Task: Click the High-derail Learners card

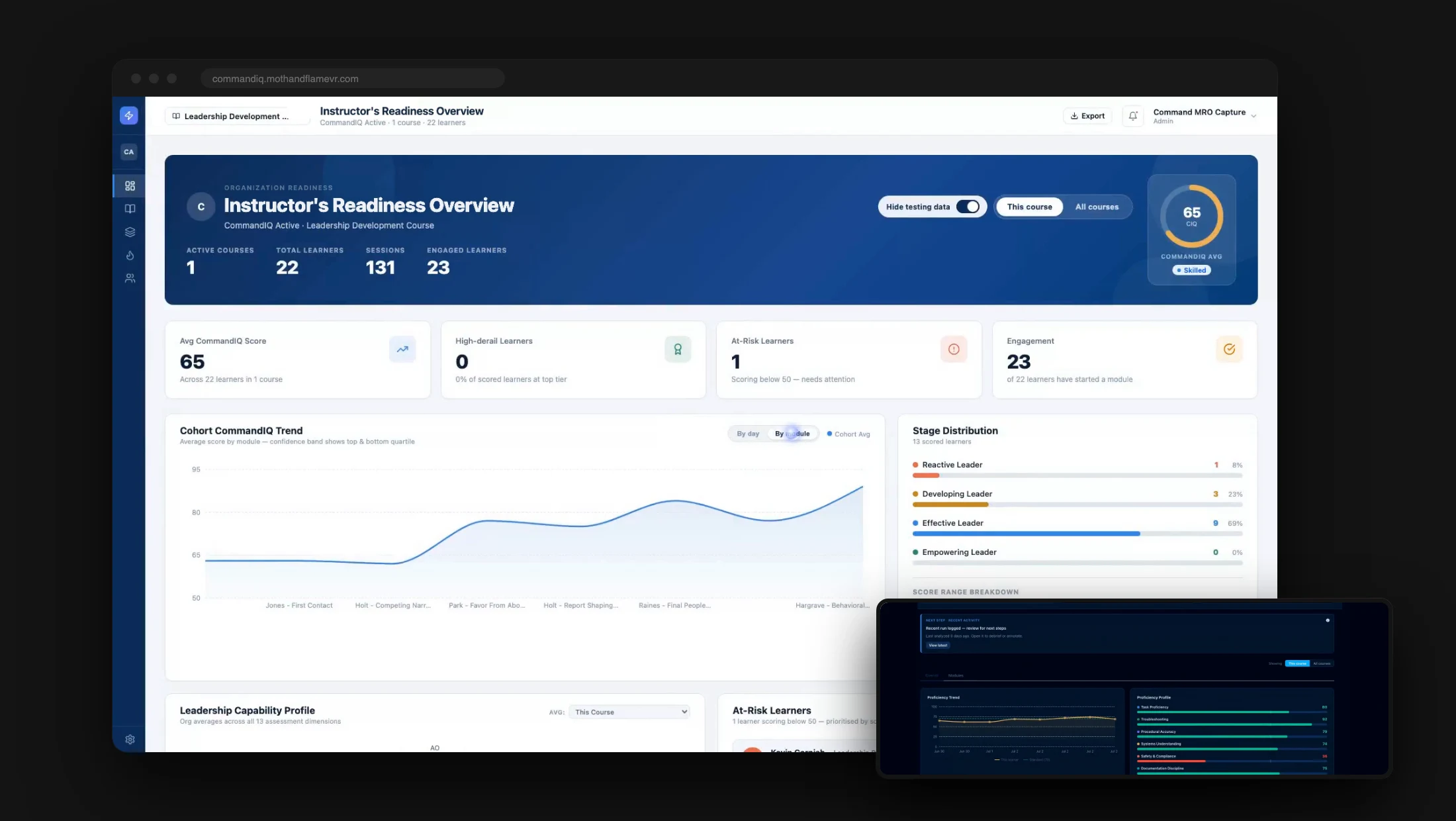Action: (x=573, y=360)
